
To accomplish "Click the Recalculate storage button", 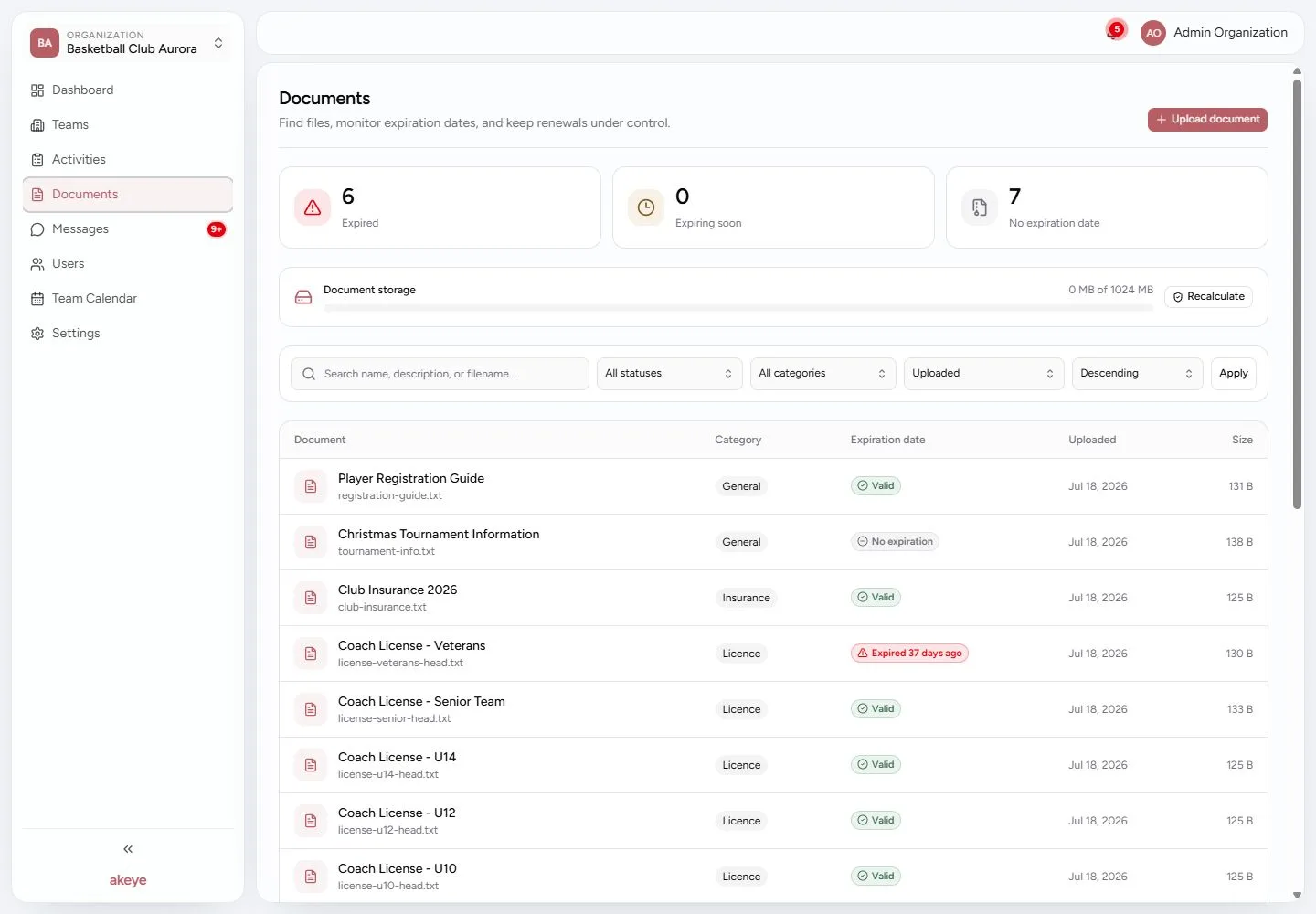I will click(x=1208, y=297).
